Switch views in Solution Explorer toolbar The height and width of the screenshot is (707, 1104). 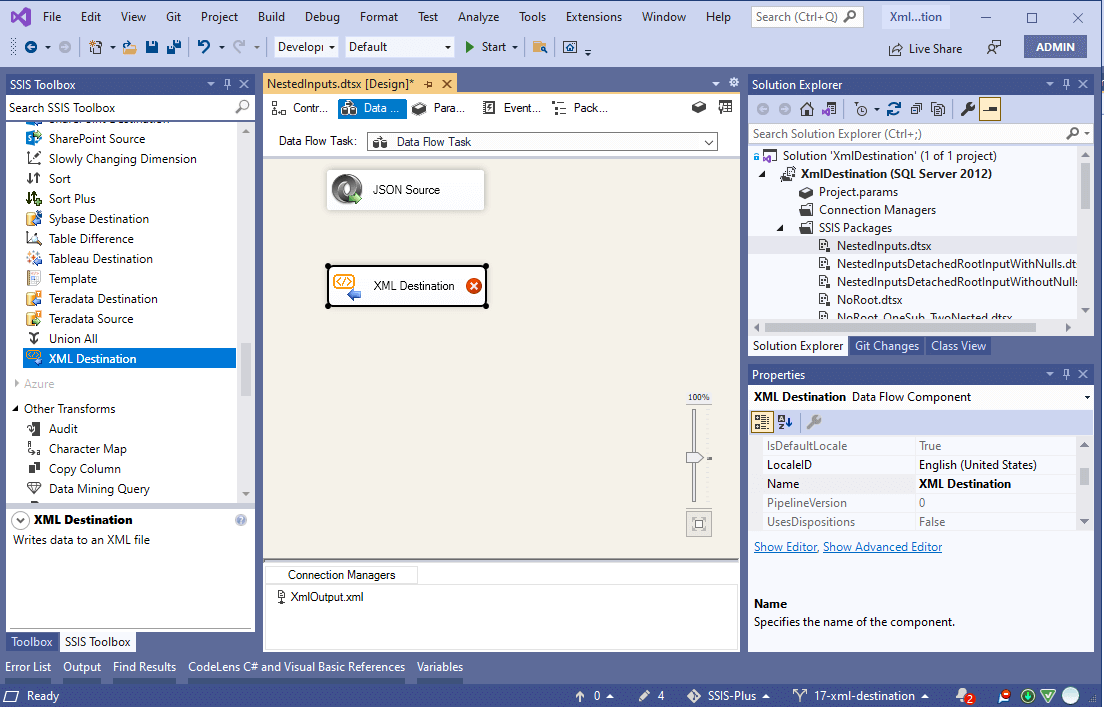(x=829, y=109)
